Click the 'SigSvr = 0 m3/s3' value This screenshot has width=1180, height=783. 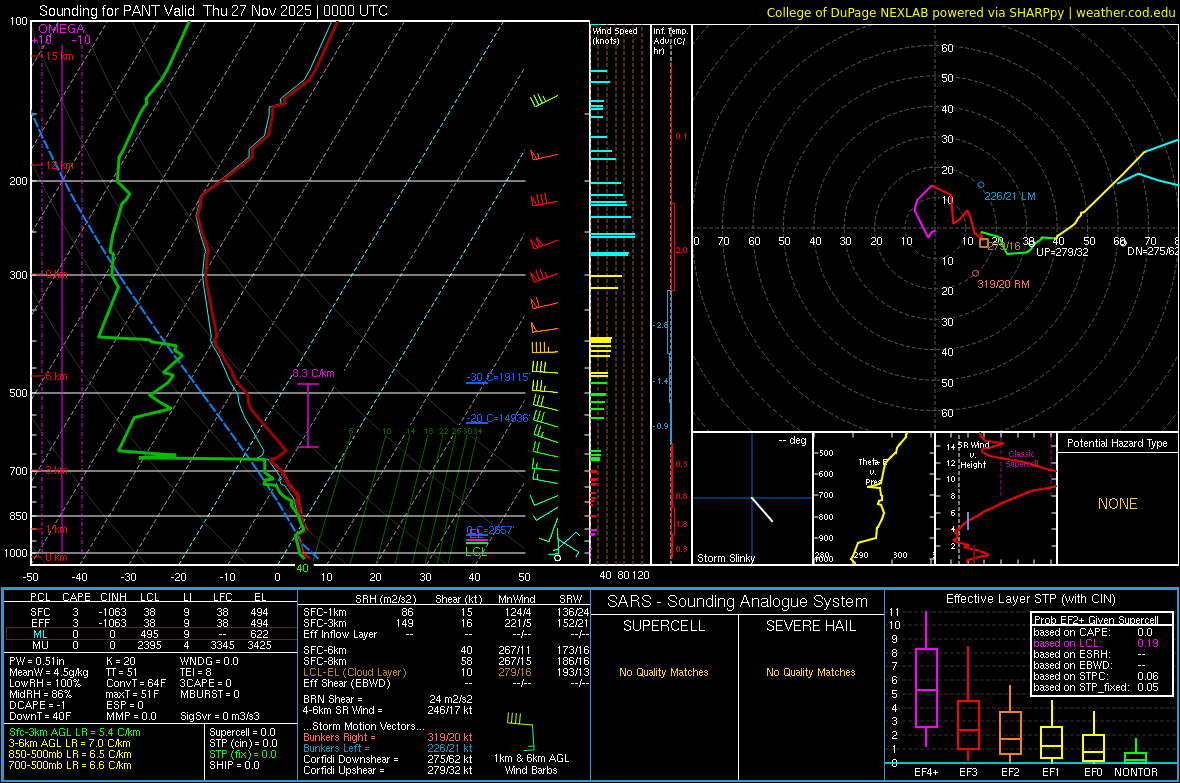[x=220, y=716]
